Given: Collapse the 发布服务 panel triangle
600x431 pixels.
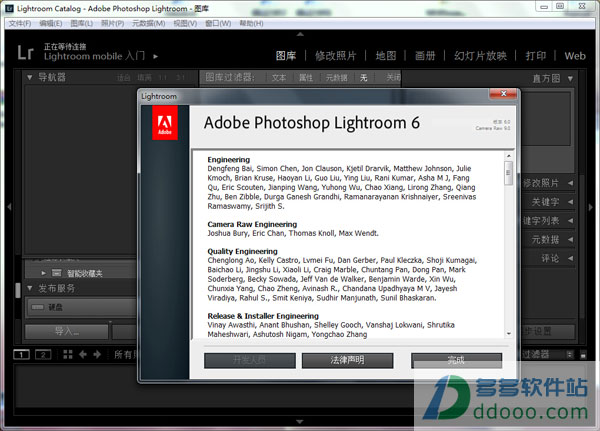Looking at the screenshot, I should pyautogui.click(x=29, y=288).
